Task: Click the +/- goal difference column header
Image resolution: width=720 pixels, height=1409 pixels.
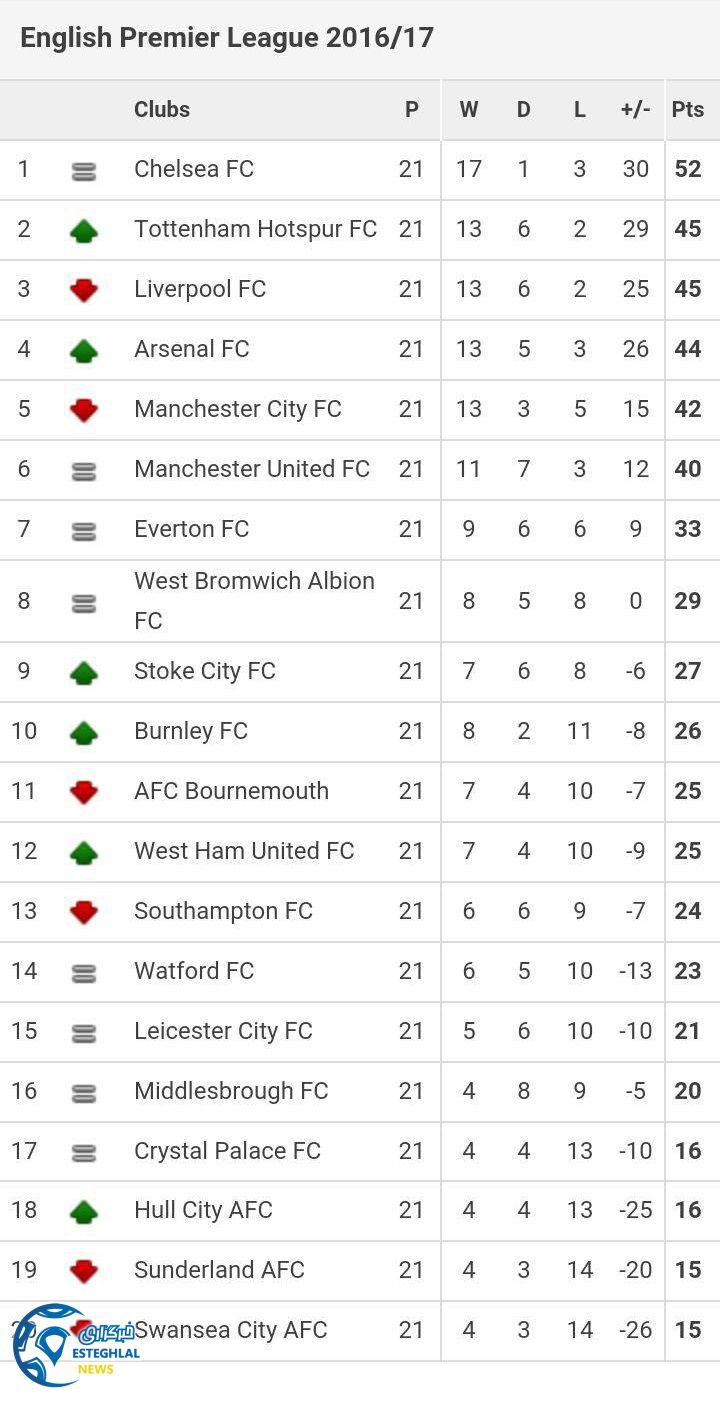Action: pyautogui.click(x=635, y=110)
